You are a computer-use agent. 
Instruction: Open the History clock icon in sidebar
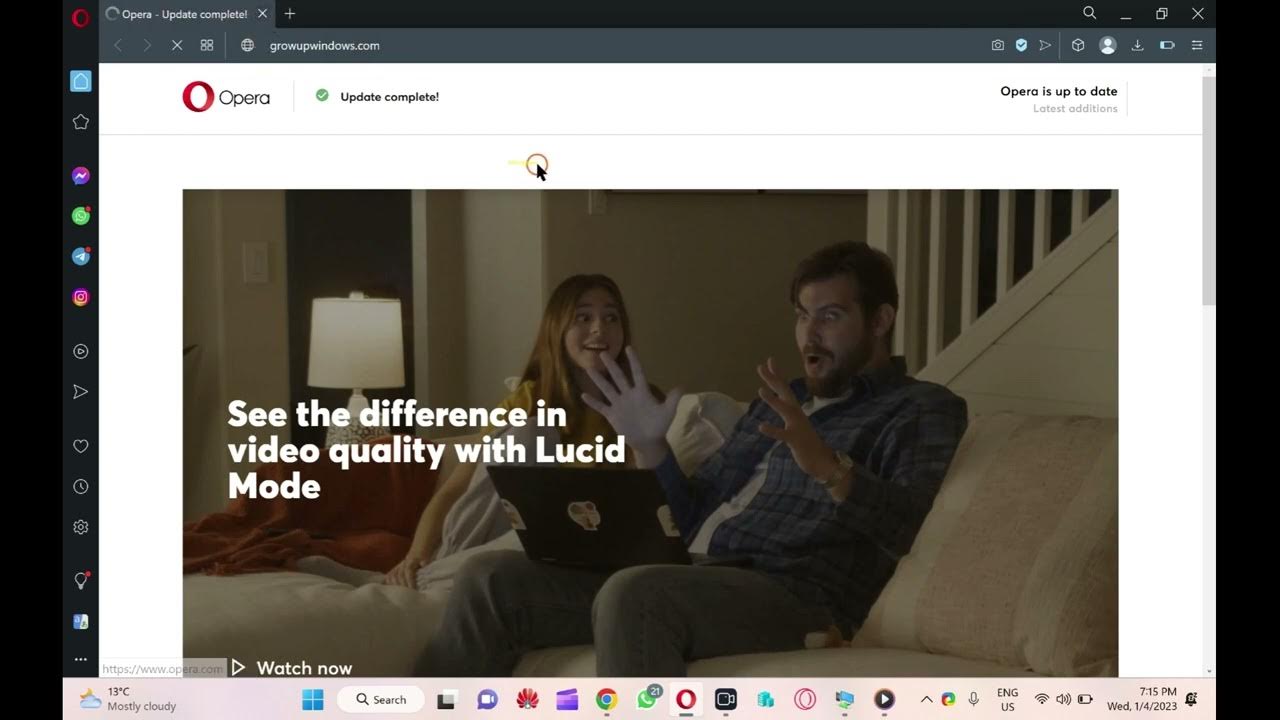[81, 486]
